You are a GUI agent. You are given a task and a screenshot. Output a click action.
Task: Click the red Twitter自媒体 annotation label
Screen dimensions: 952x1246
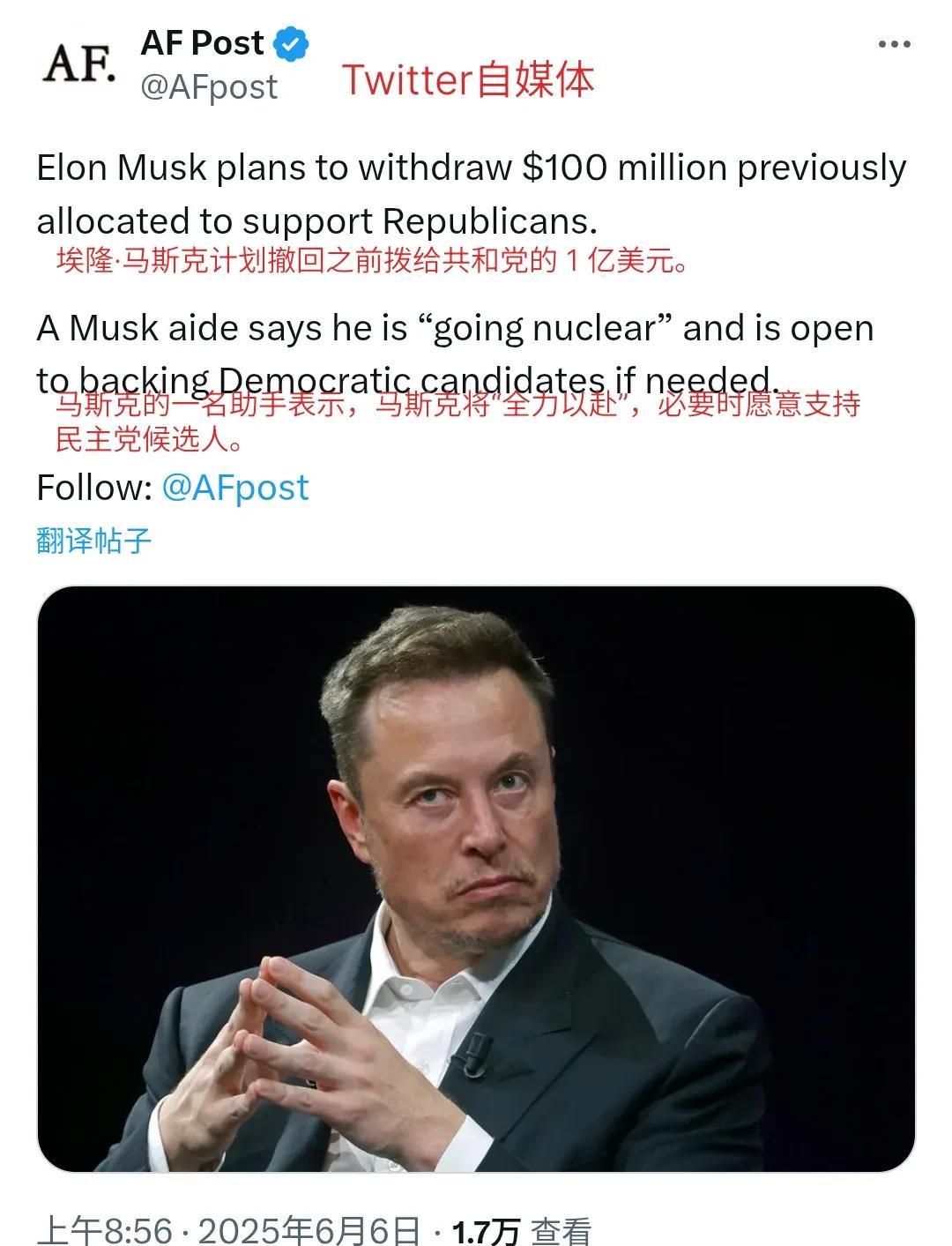click(468, 79)
